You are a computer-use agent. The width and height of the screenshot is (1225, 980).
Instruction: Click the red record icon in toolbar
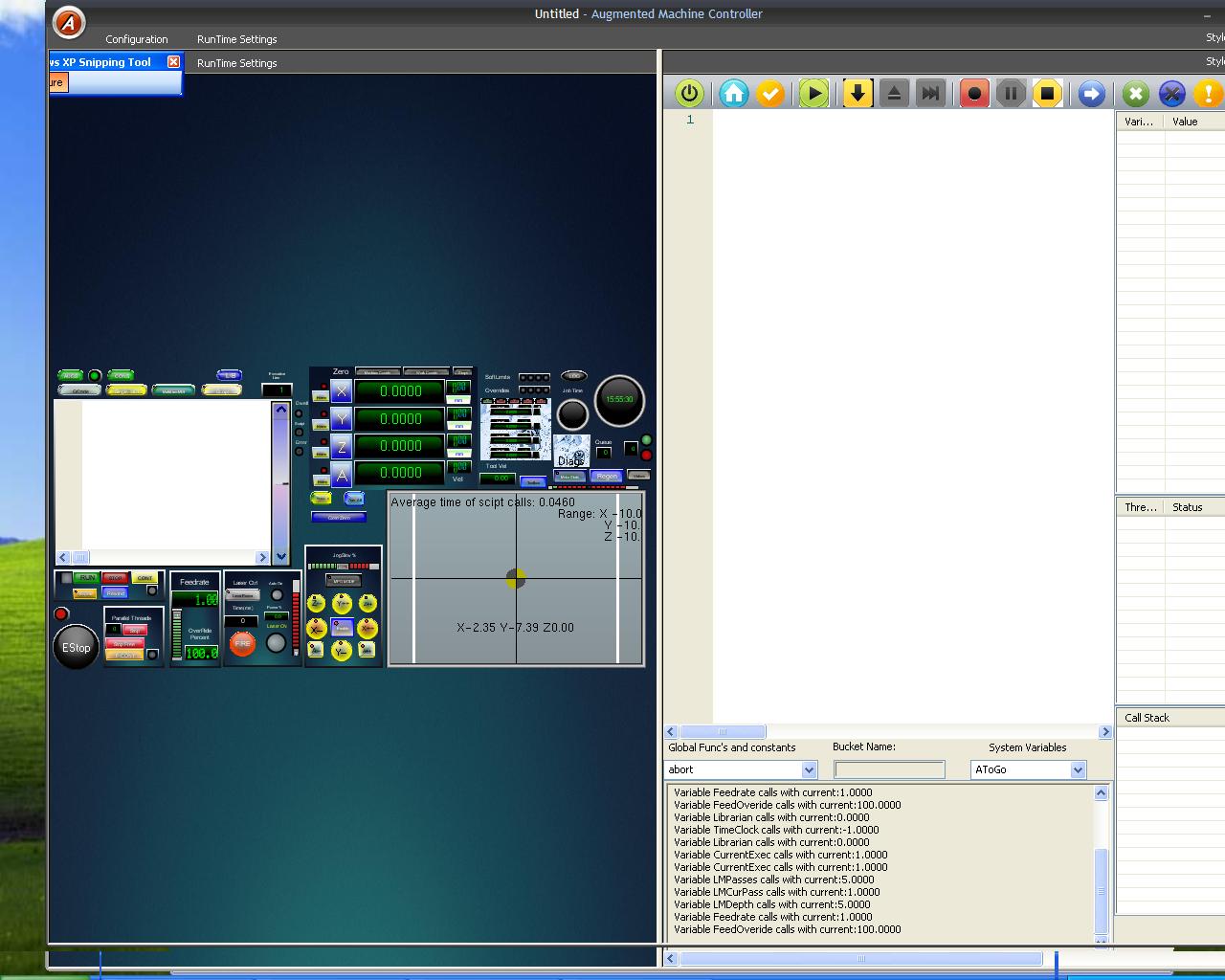tap(974, 94)
